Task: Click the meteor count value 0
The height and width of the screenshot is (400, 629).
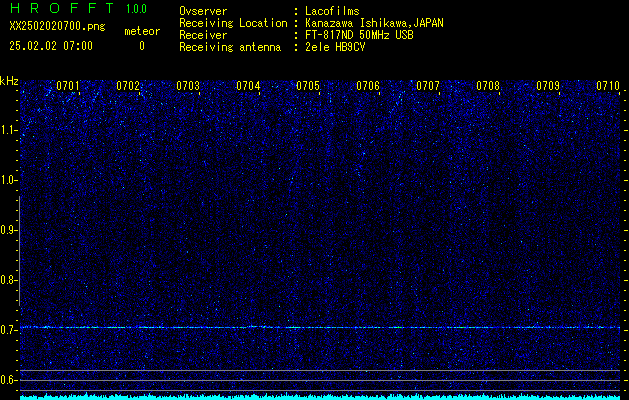Action: click(x=142, y=46)
